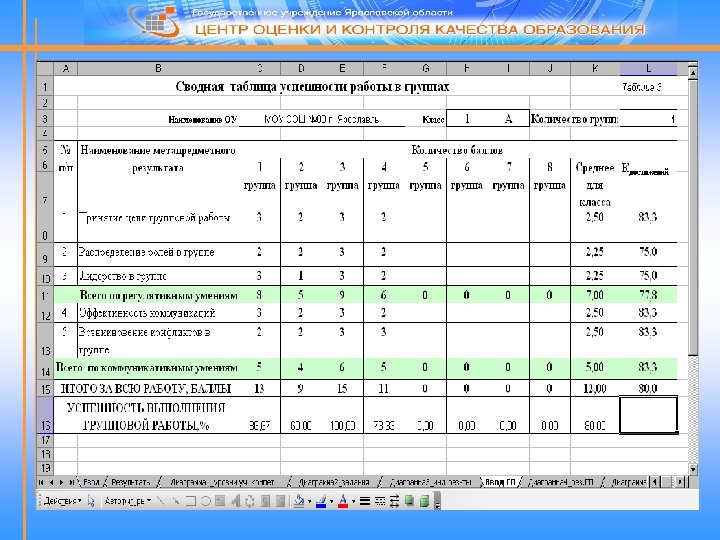Pick the Line drawing tool
The width and height of the screenshot is (720, 540).
[160, 501]
